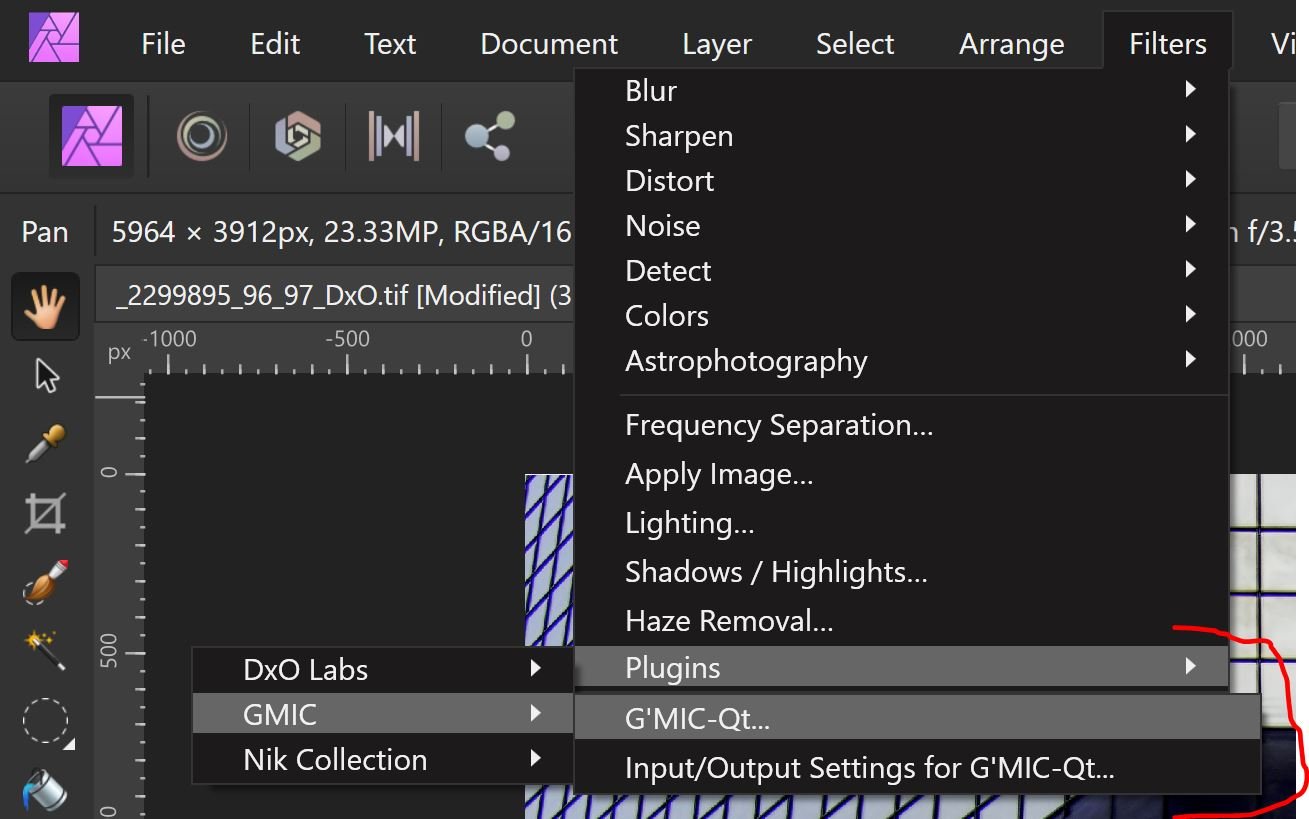Open the Layer menu

[716, 43]
